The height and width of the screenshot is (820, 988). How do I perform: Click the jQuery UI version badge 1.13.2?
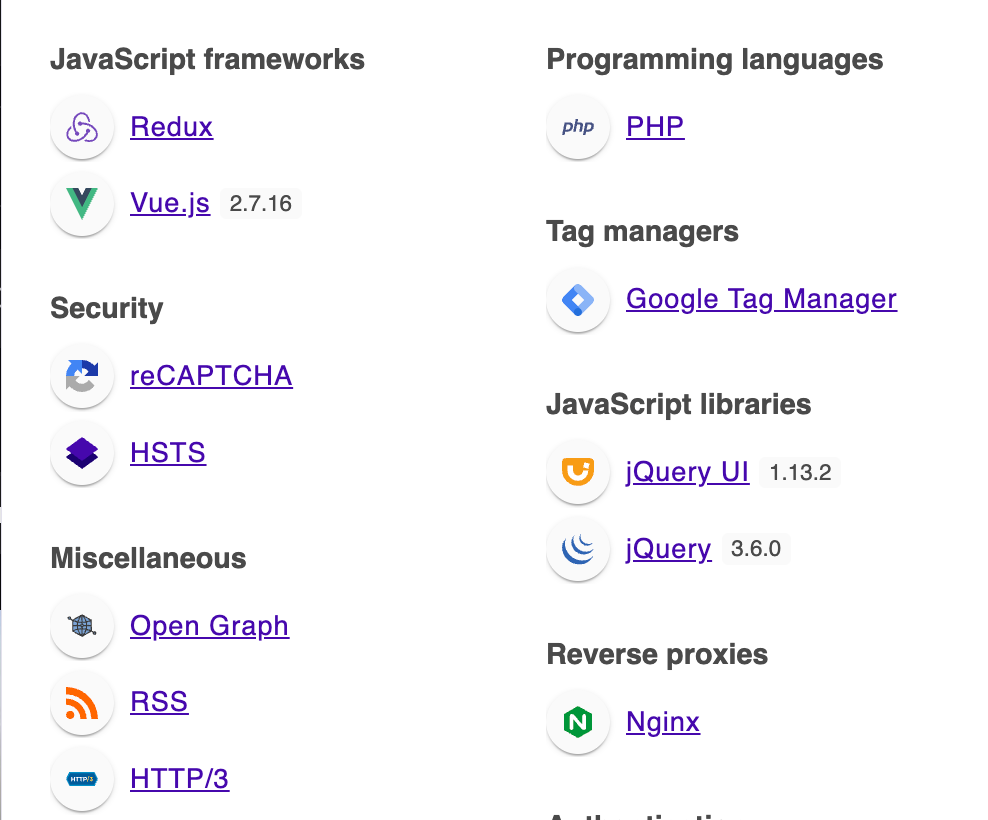[x=800, y=472]
